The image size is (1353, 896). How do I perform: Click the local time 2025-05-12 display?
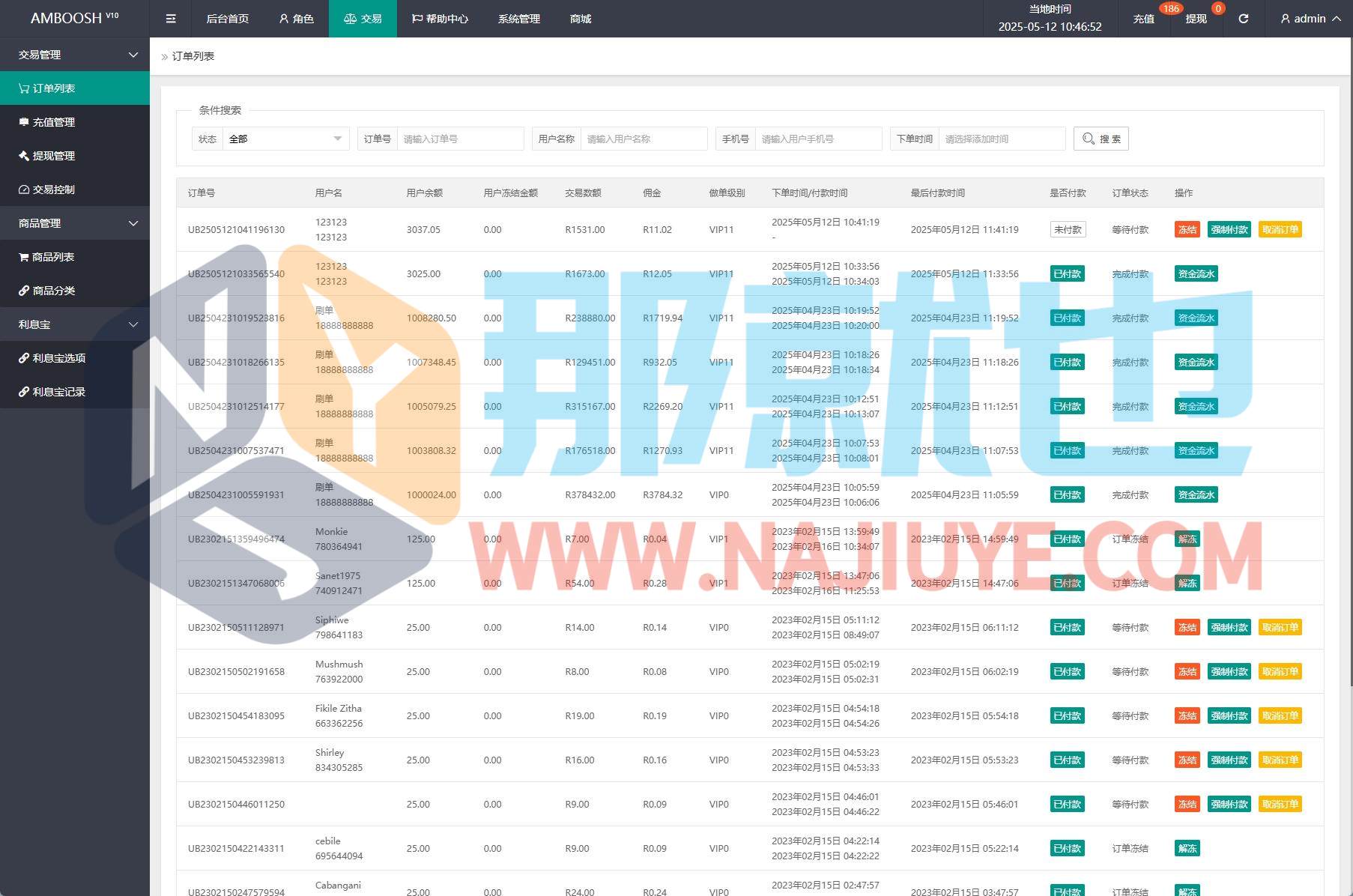tap(1050, 27)
